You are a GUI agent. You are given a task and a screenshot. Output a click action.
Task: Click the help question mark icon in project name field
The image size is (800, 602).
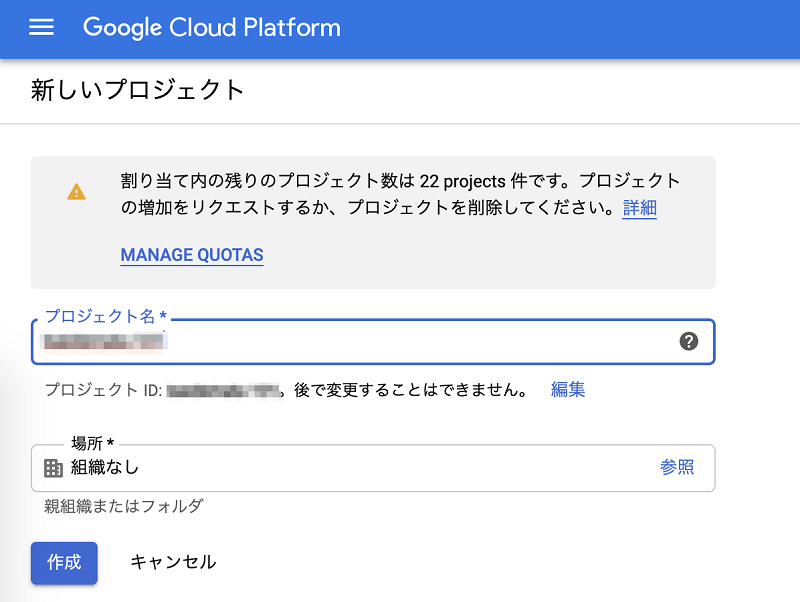tap(689, 341)
